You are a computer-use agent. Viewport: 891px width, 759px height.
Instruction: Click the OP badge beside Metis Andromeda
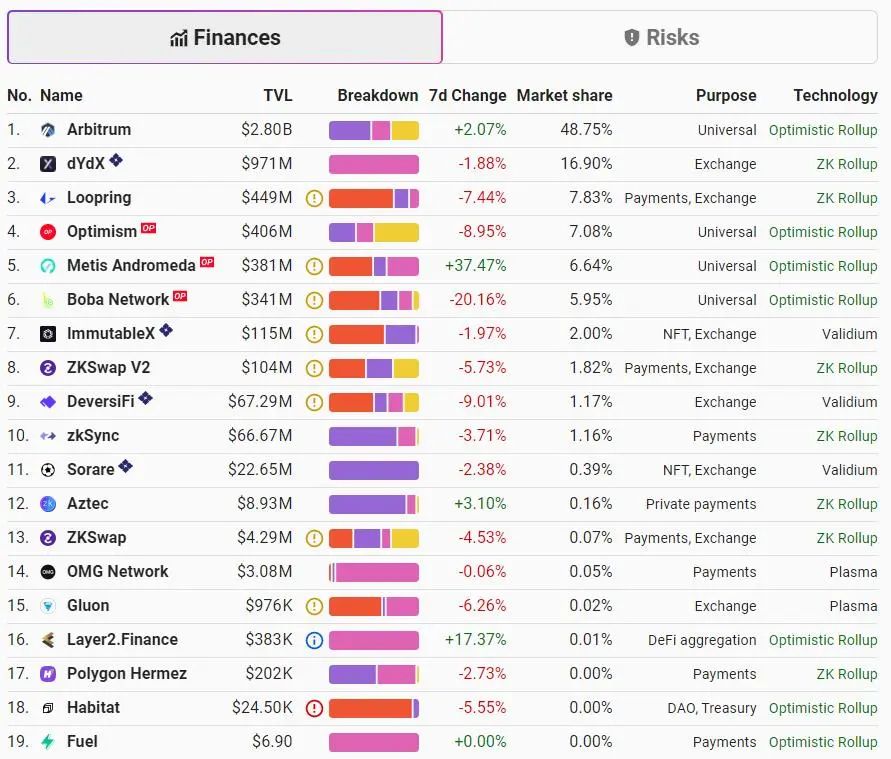(x=207, y=262)
